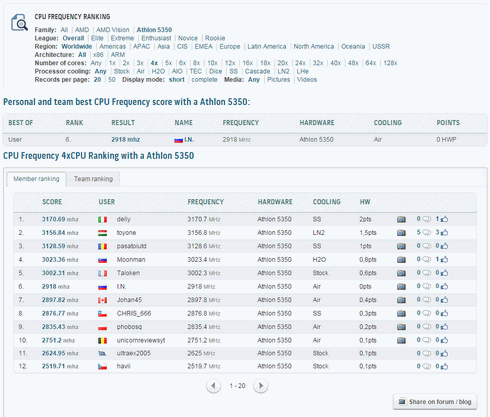This screenshot has height=417, width=490.
Task: Like ultraex2005's score with the thumbs-up icon
Action: click(444, 353)
